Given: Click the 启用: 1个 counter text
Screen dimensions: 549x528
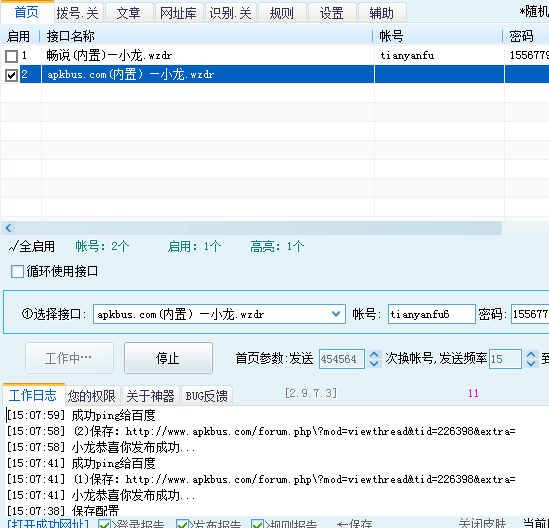Looking at the screenshot, I should (x=194, y=246).
